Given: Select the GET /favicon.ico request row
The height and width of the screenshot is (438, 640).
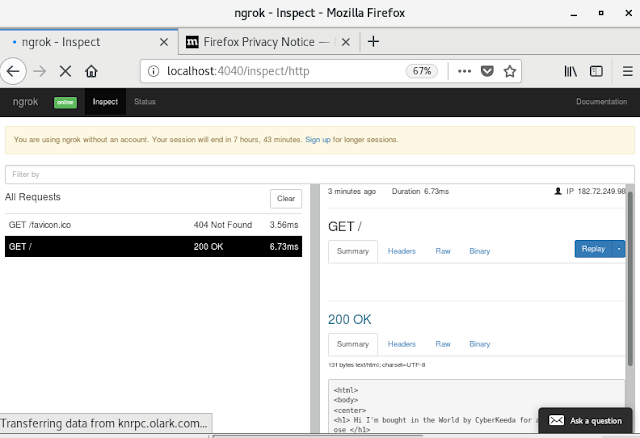Looking at the screenshot, I should click(x=153, y=225).
